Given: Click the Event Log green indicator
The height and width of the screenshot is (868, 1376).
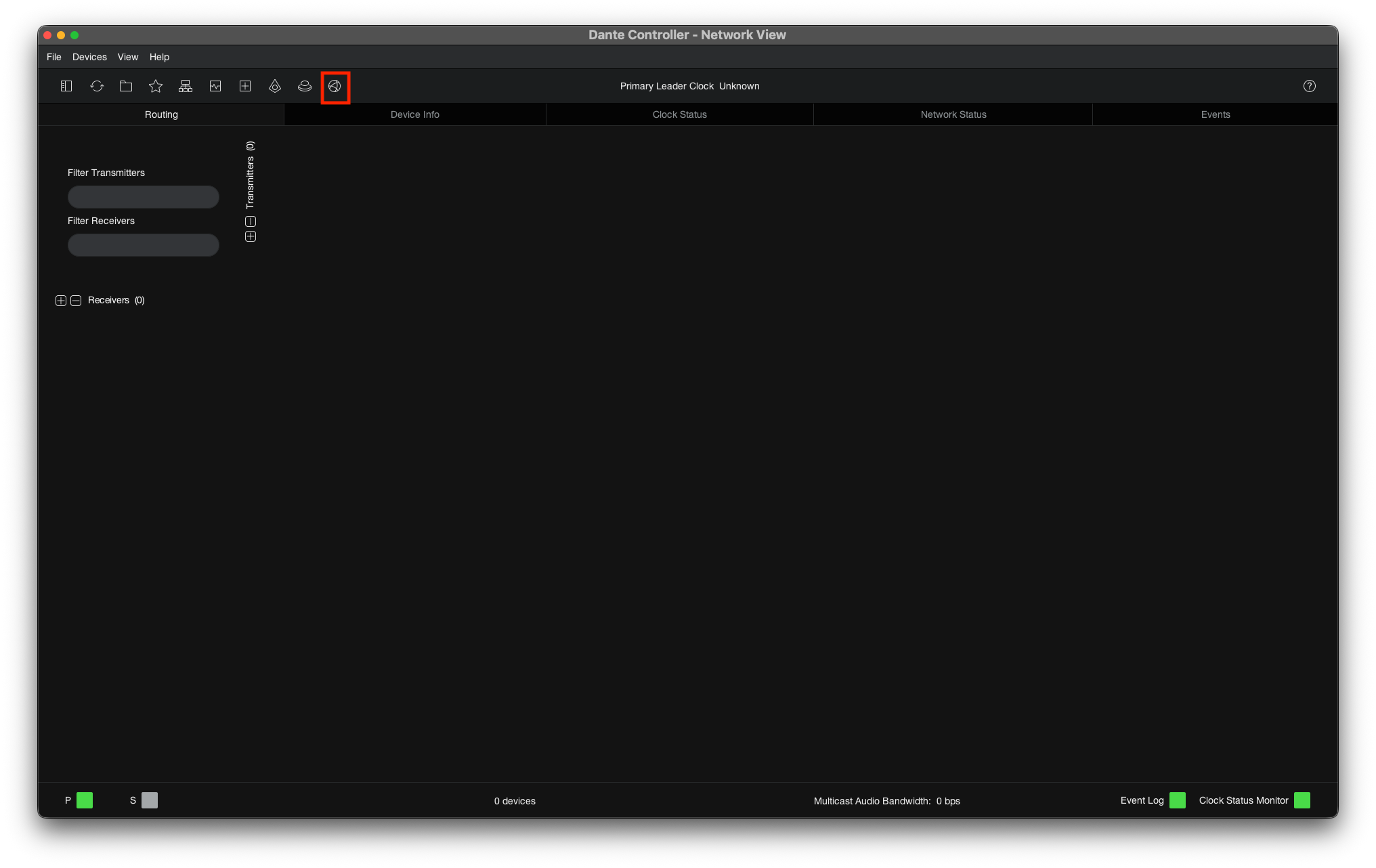Looking at the screenshot, I should pos(1178,800).
